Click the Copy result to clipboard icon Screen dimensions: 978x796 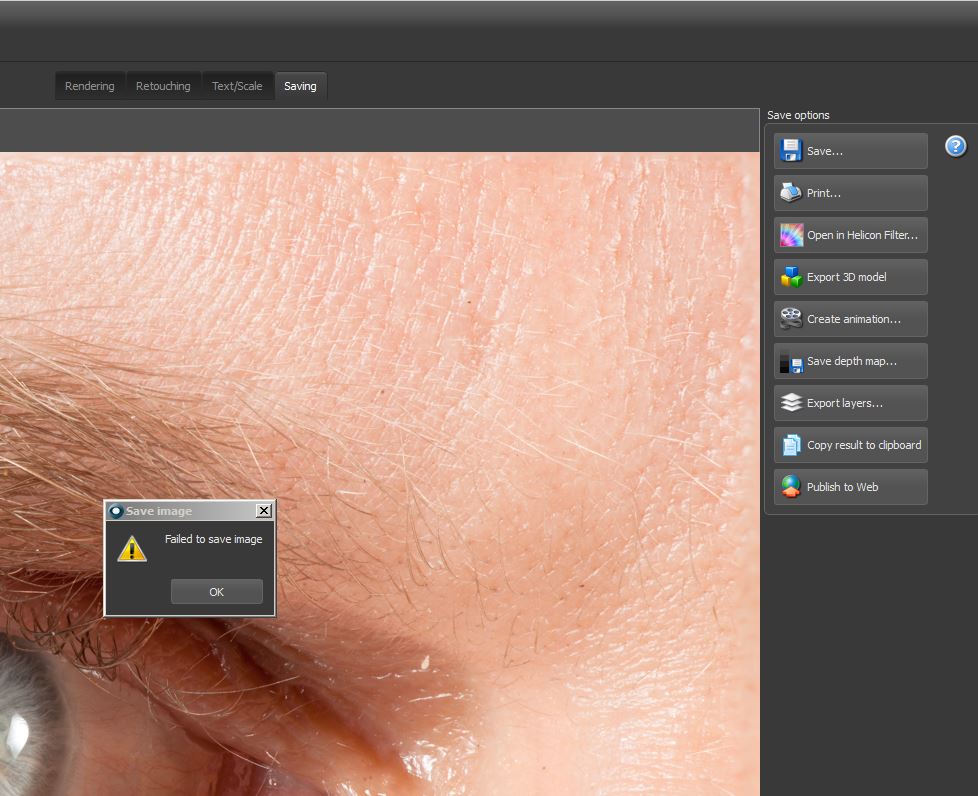(x=791, y=445)
